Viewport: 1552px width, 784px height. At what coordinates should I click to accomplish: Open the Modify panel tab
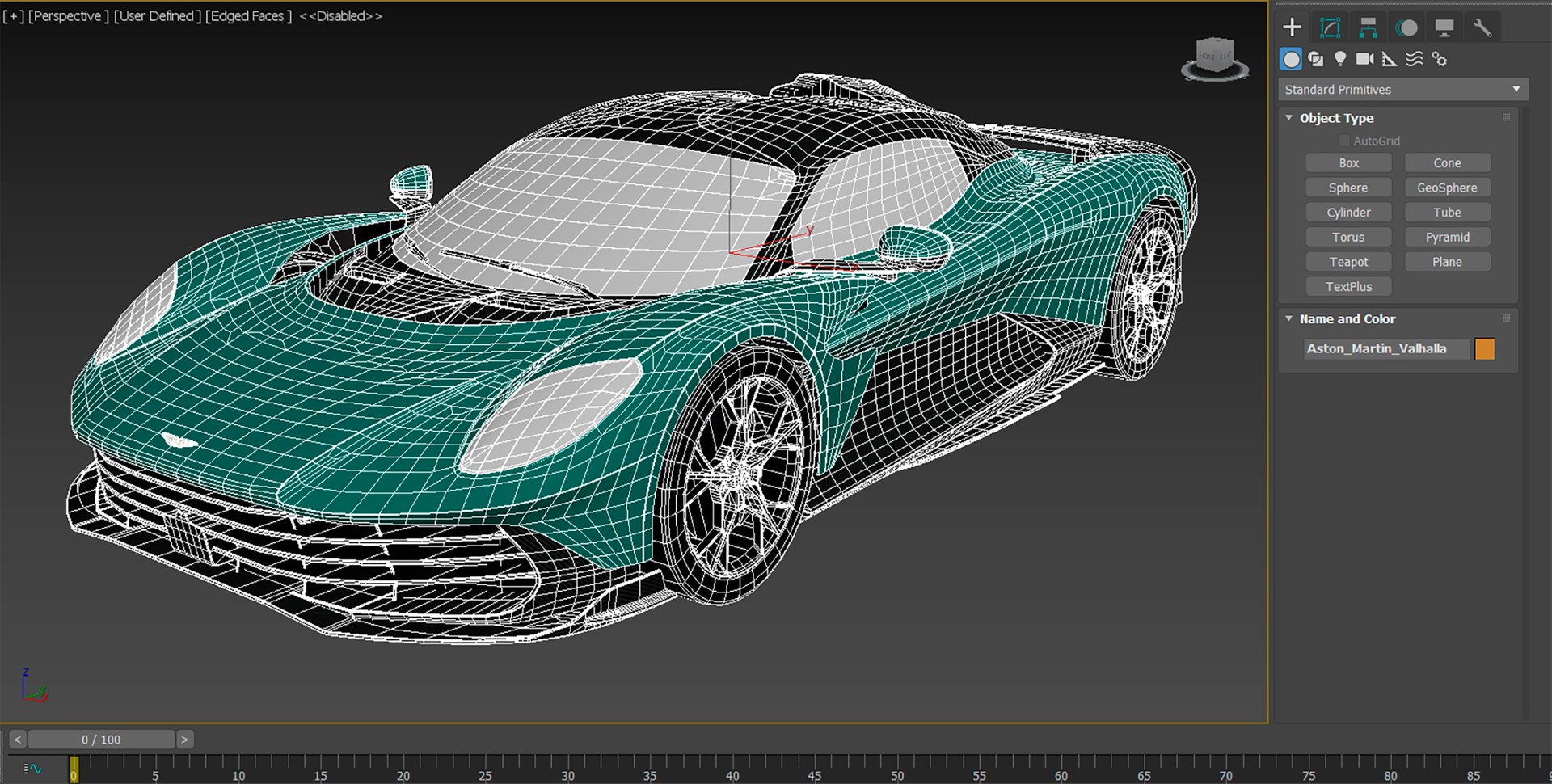tap(1330, 27)
